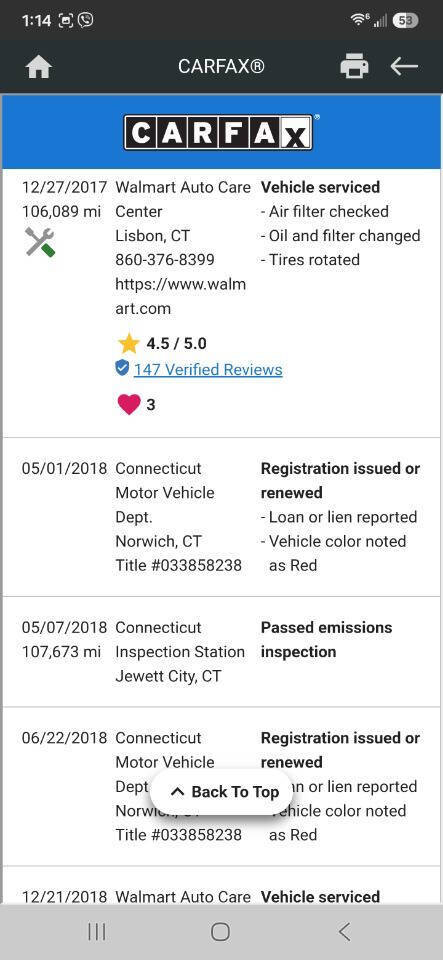Tap the Back To Top chevron
The image size is (443, 960).
point(177,792)
